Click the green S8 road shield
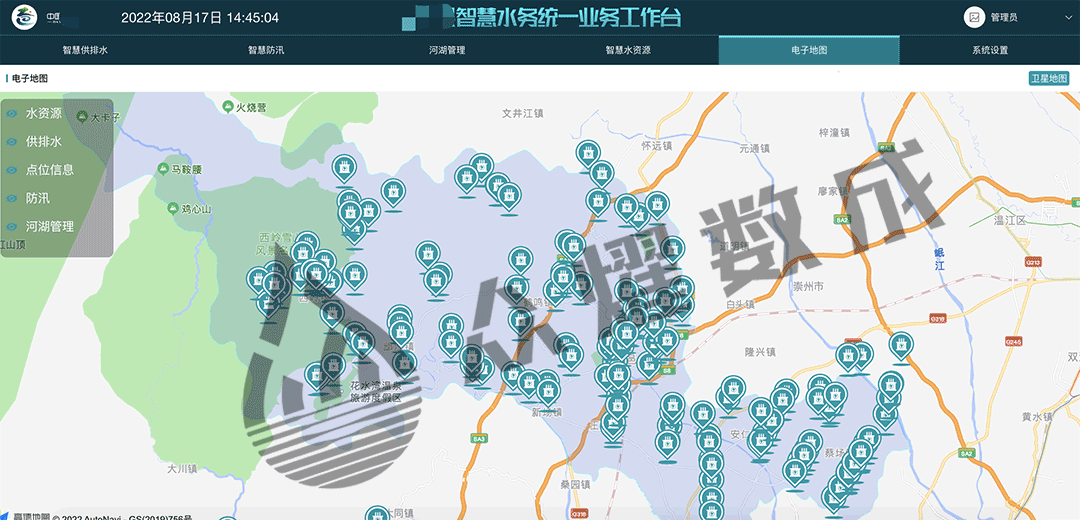Viewport: 1080px width, 520px height. [665, 371]
